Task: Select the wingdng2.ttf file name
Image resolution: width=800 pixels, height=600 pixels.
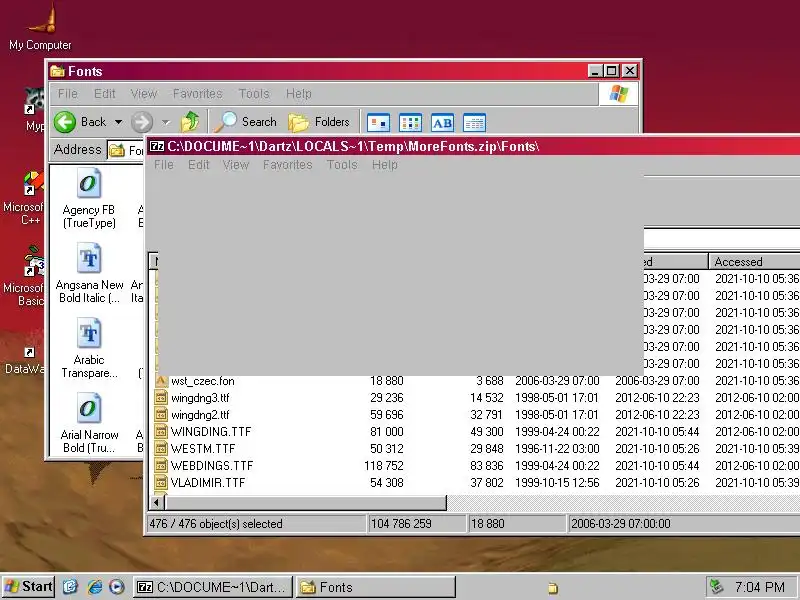Action: pos(200,415)
